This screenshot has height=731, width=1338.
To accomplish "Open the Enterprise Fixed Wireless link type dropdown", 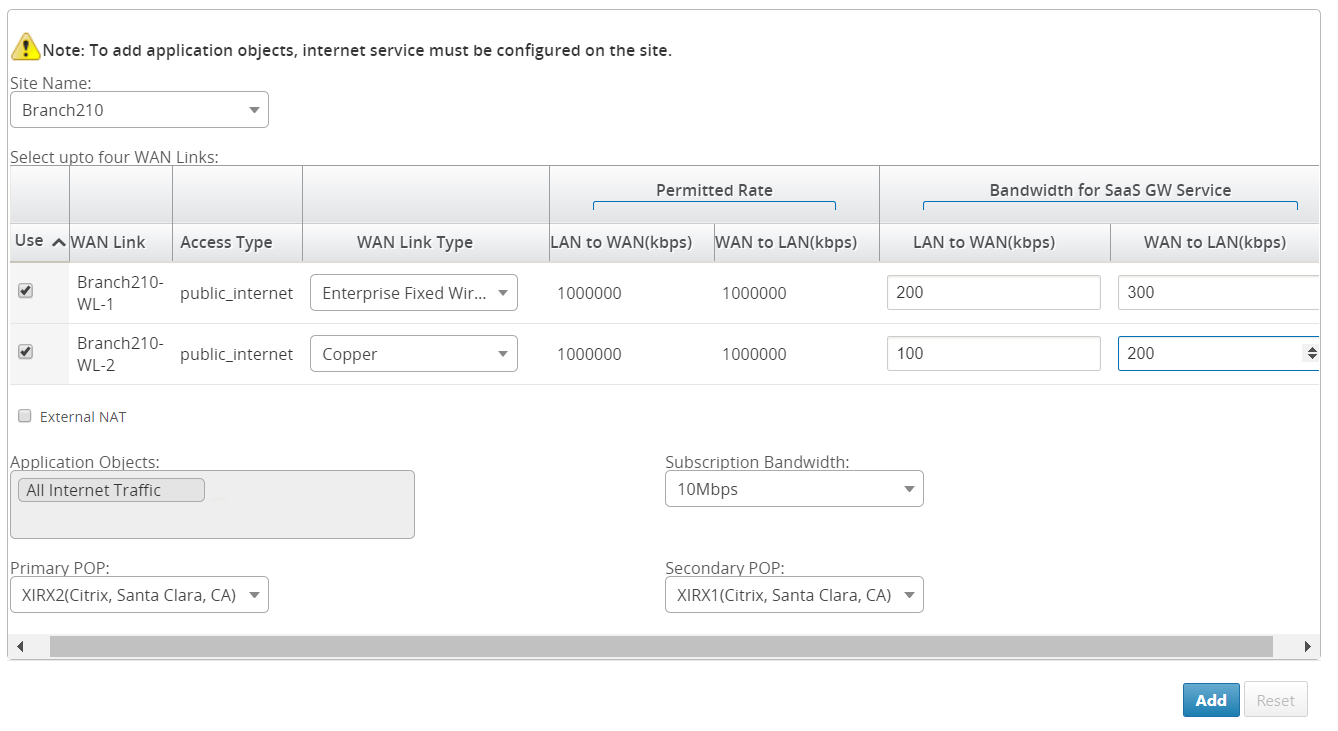I will (413, 293).
